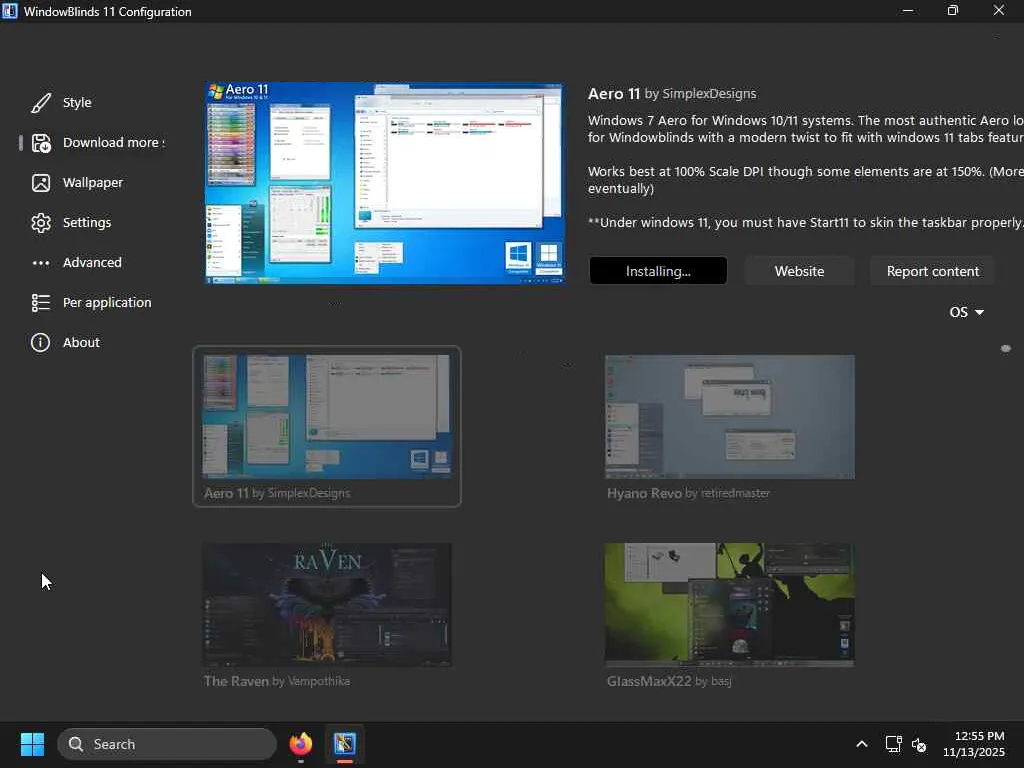Open the Windows Start button
The image size is (1024, 768).
click(32, 744)
